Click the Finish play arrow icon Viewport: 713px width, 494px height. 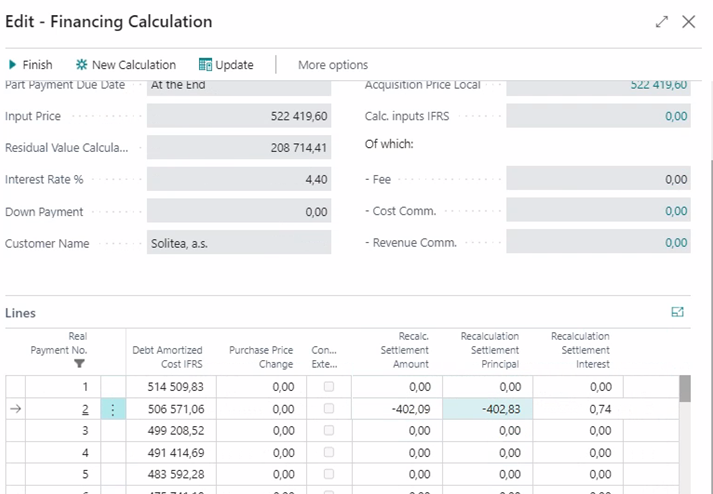[13, 65]
